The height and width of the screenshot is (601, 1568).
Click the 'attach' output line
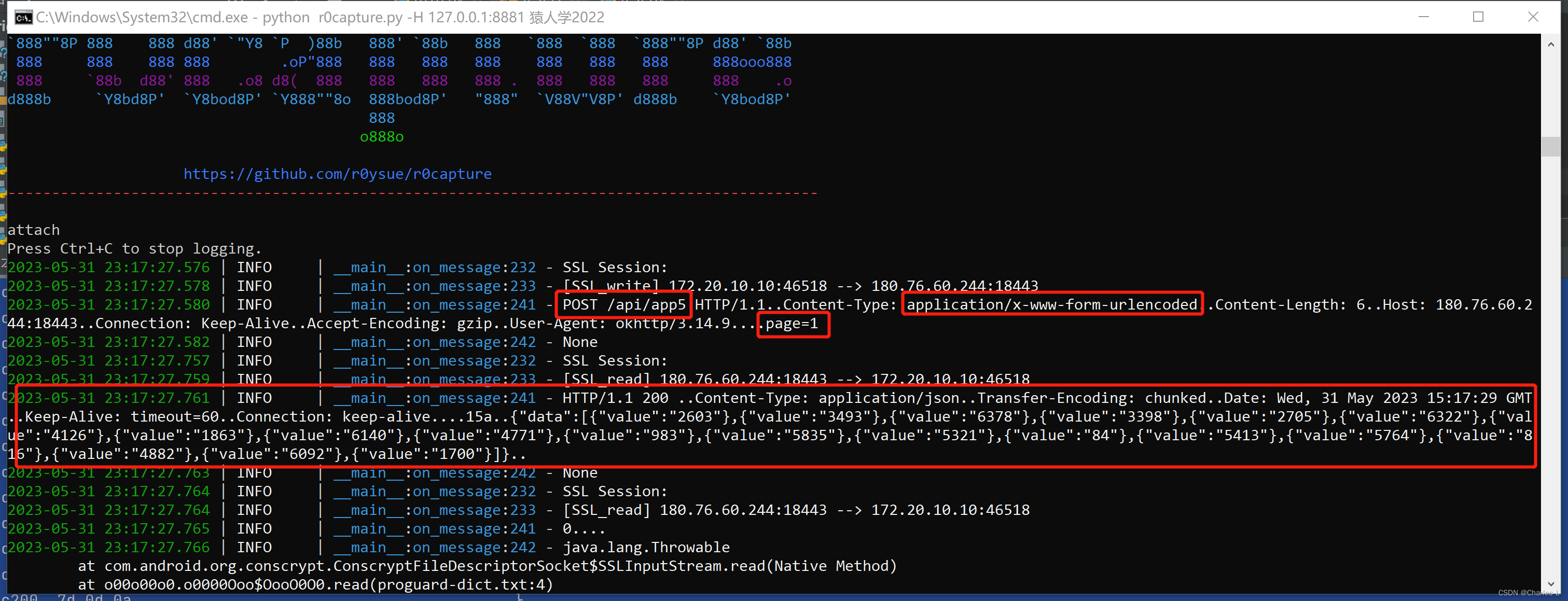pos(34,230)
